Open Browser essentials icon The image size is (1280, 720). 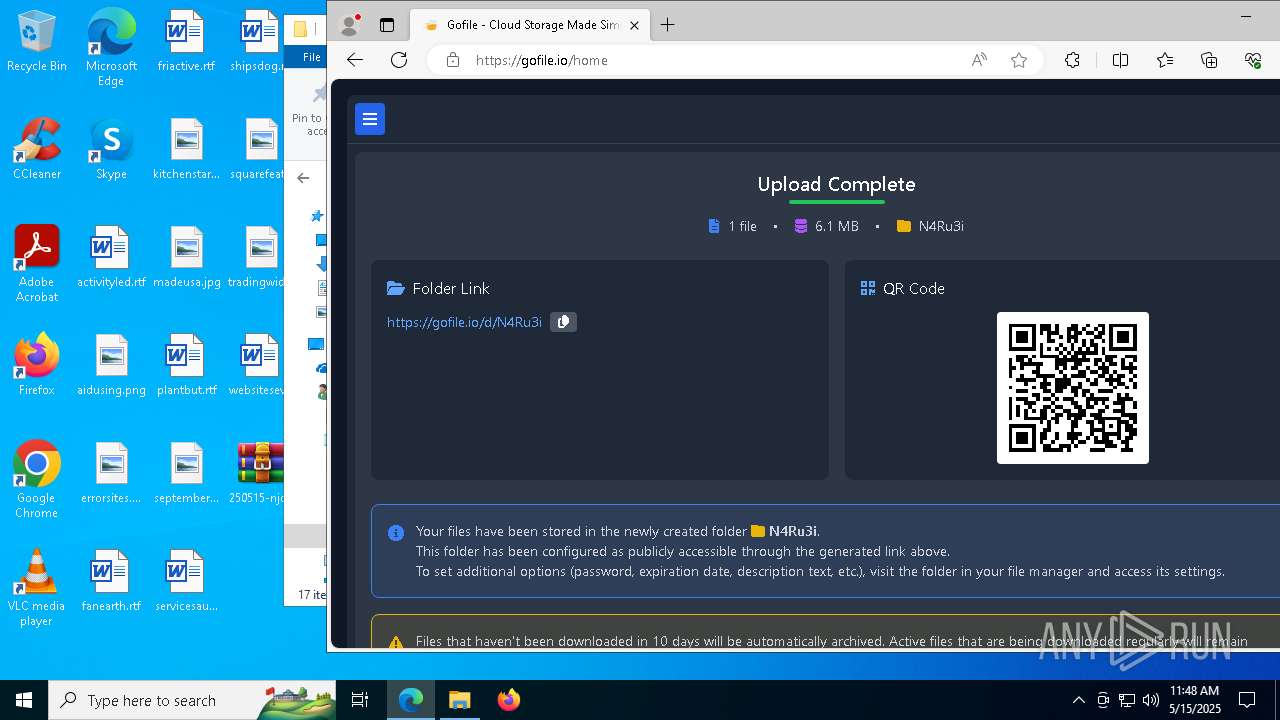(x=1253, y=60)
